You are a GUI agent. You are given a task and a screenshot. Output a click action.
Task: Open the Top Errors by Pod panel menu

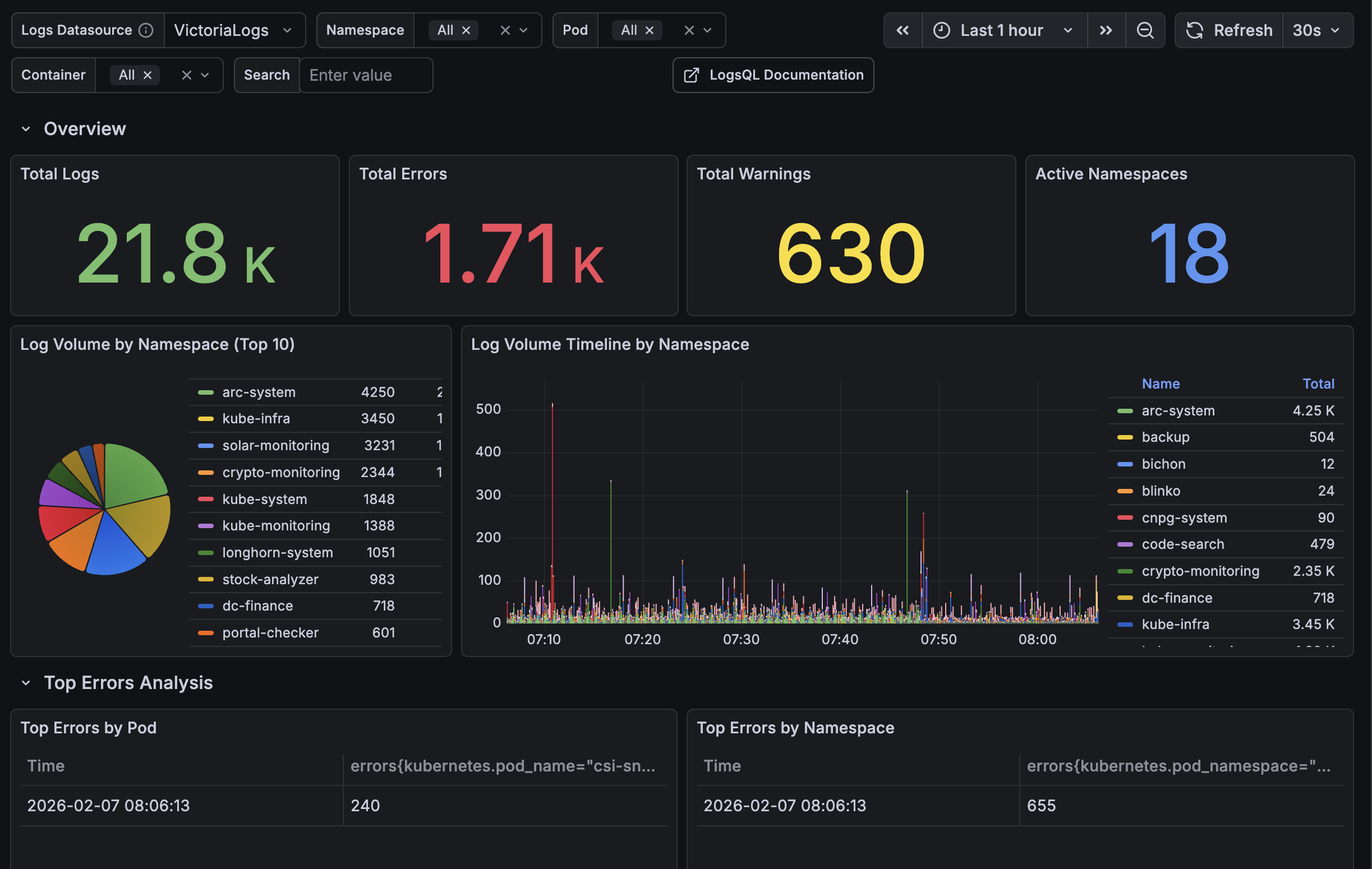(89, 727)
